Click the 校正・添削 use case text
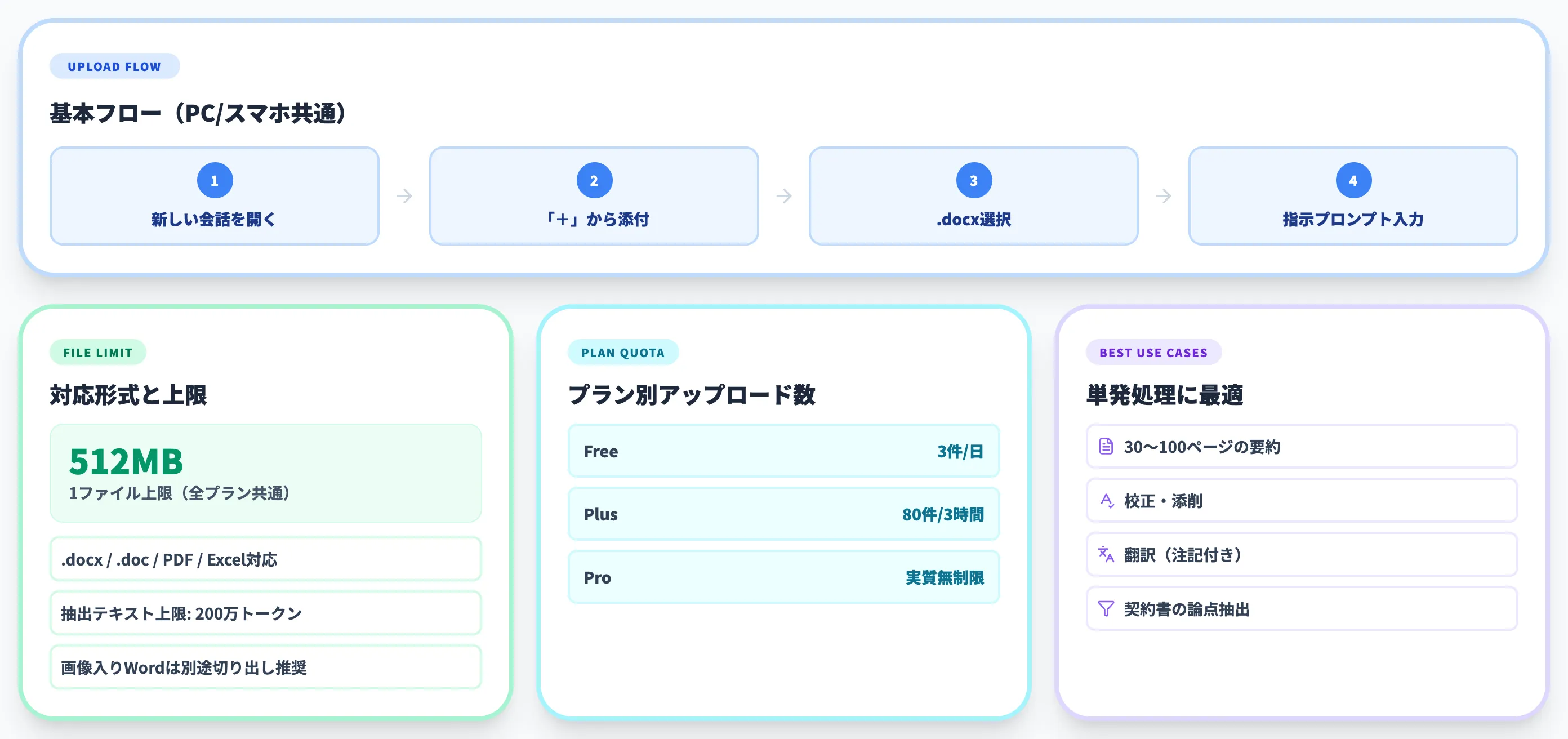This screenshot has height=739, width=1568. click(1163, 501)
